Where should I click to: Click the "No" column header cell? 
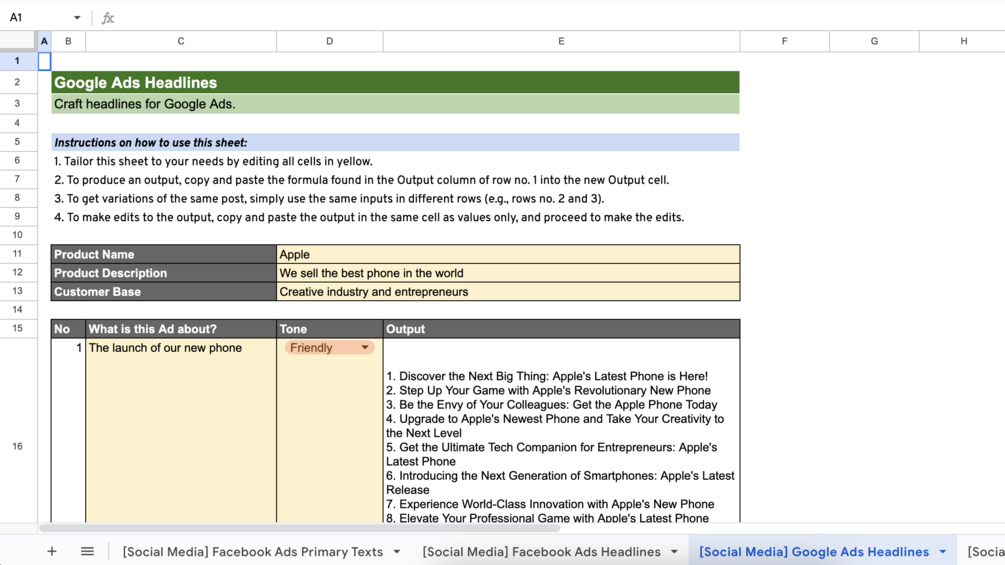[69, 329]
